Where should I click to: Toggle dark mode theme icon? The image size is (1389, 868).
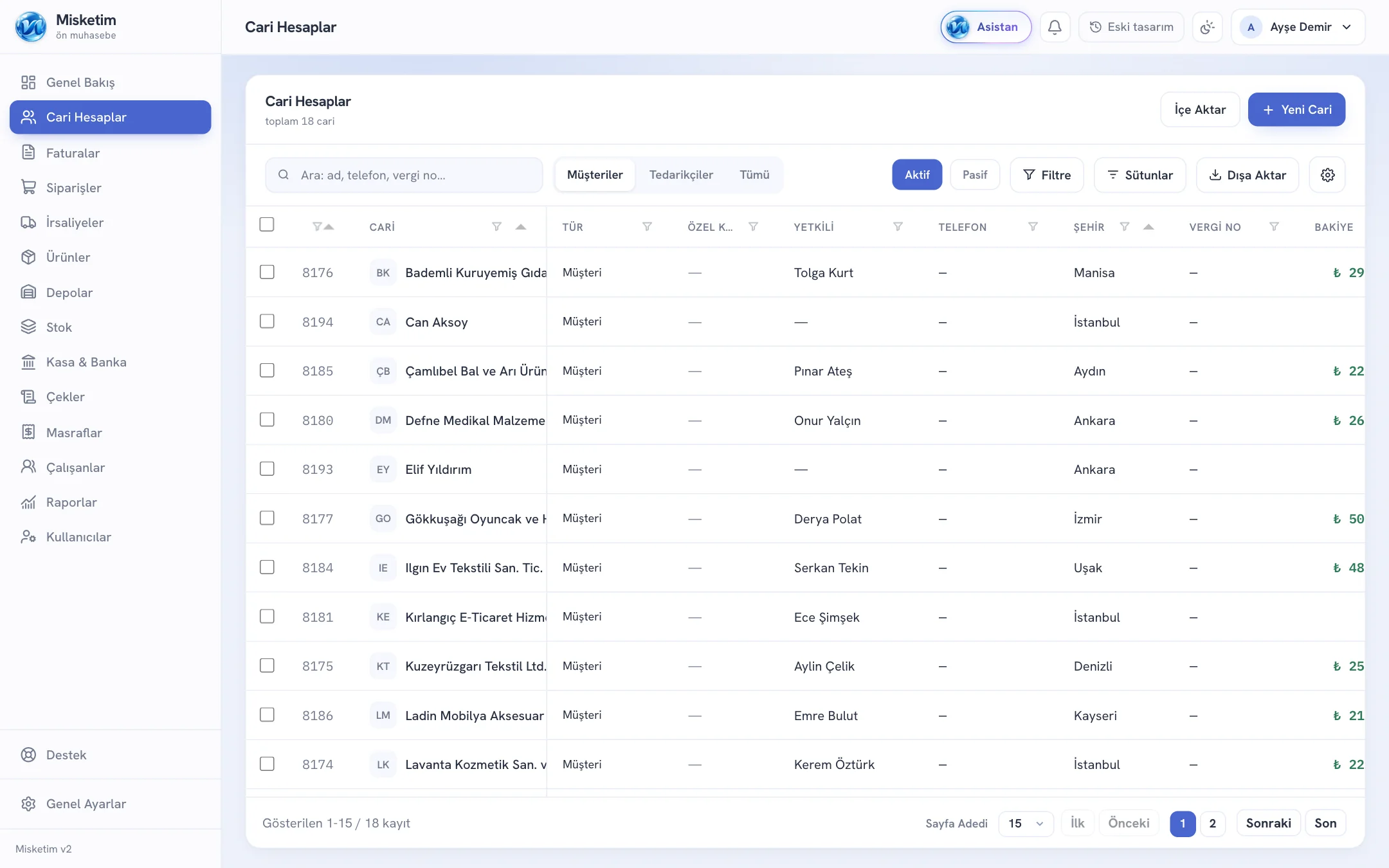tap(1207, 27)
